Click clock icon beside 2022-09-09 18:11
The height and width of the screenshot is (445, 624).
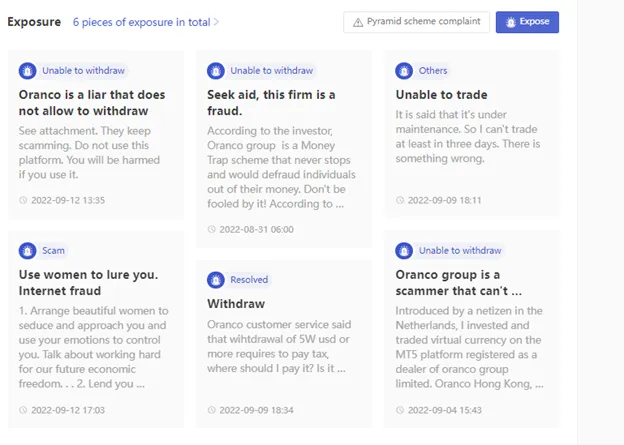pos(400,200)
